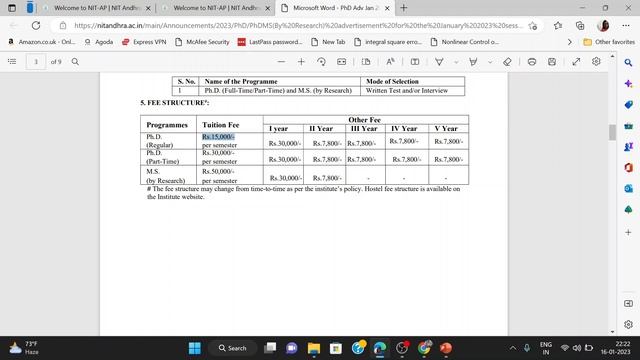Open the integral square error bookmark
Viewport: 640px width, 360px height.
388,42
